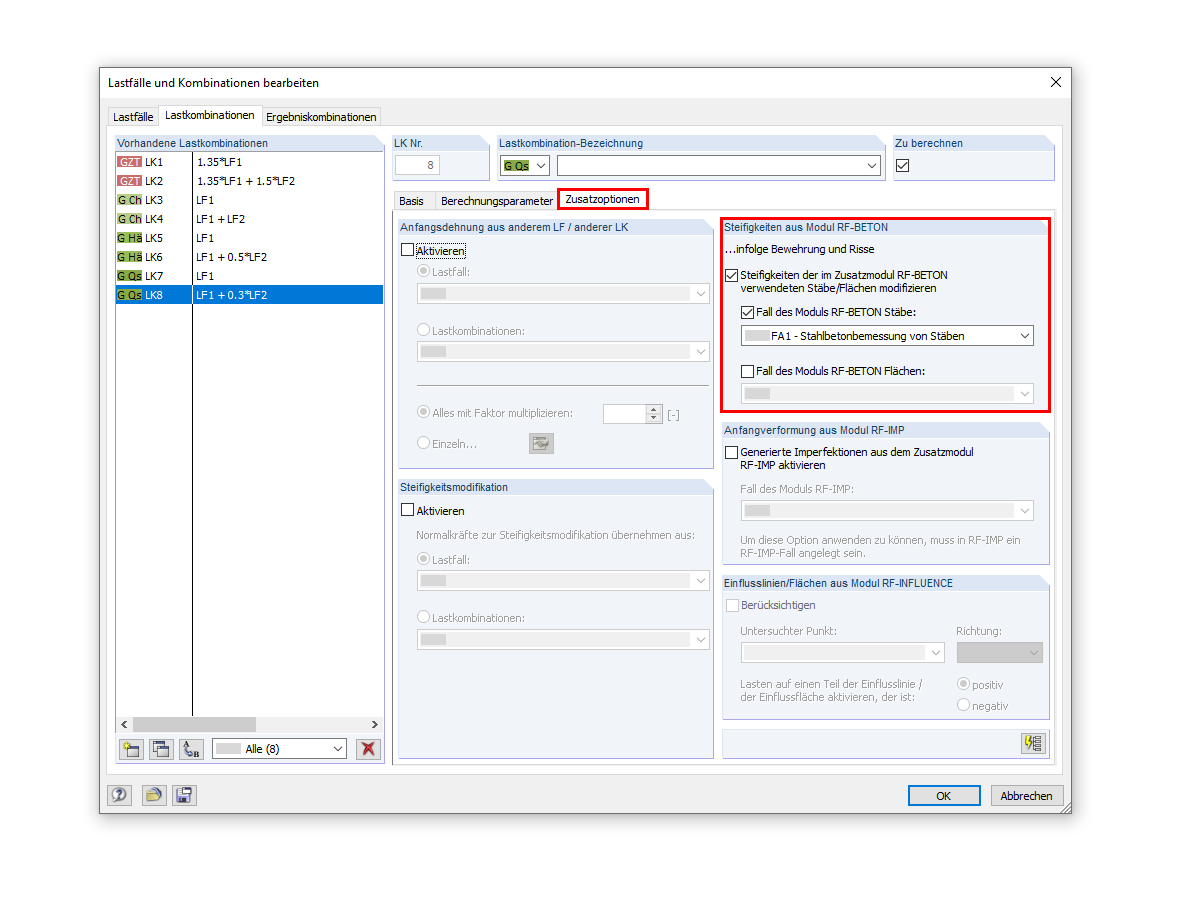This screenshot has height=900, width=1200.
Task: Confirm with the OK button
Action: pos(944,796)
